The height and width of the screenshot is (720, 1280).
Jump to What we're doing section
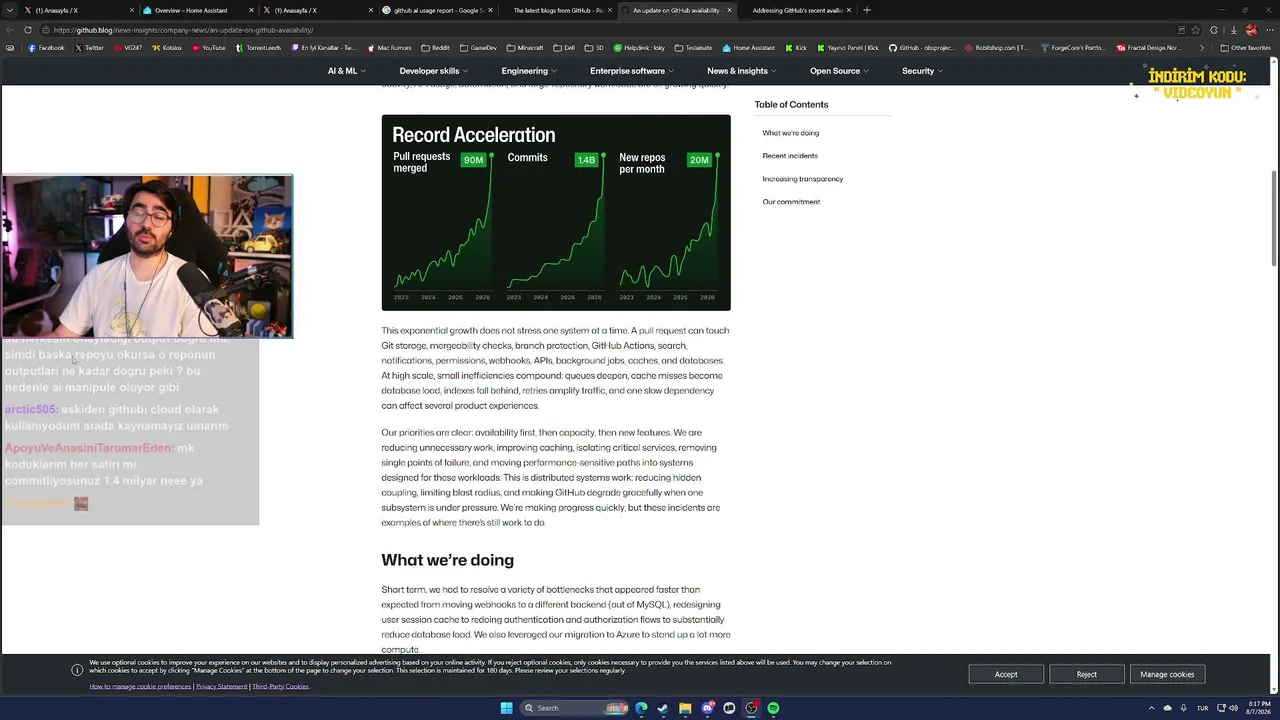coord(790,133)
